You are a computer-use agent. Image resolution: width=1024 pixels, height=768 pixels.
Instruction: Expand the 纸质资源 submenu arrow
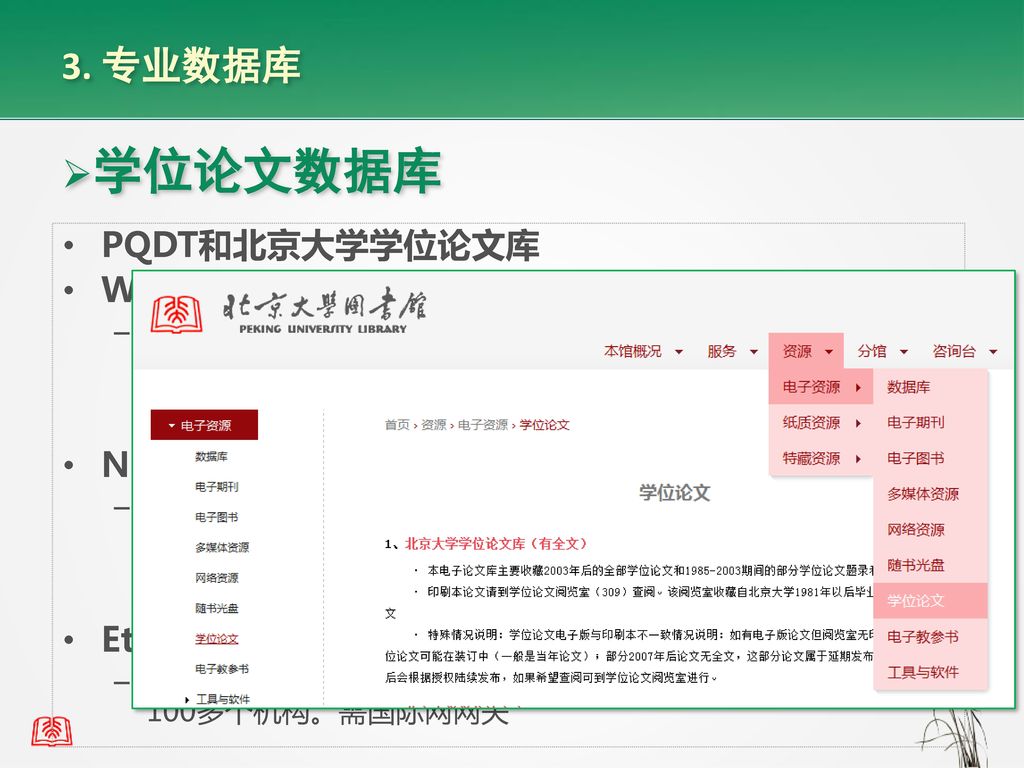858,423
